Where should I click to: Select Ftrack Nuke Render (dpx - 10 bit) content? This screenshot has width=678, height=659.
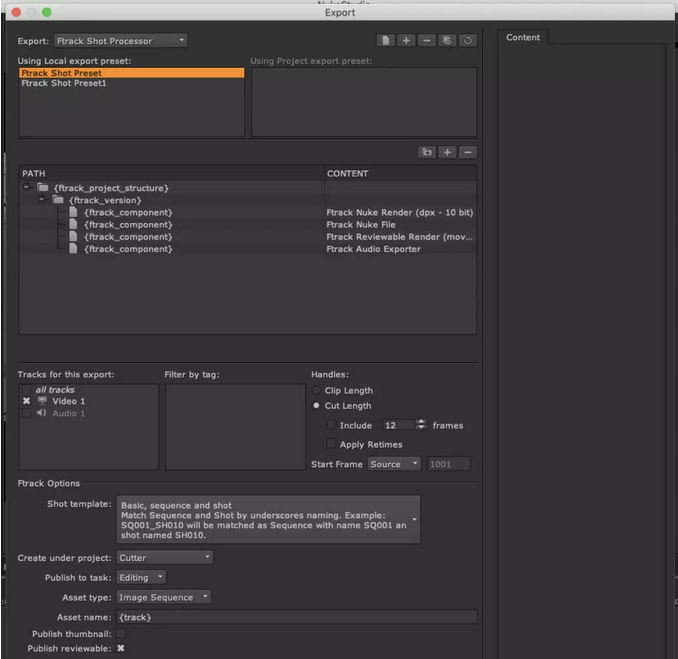(x=400, y=212)
